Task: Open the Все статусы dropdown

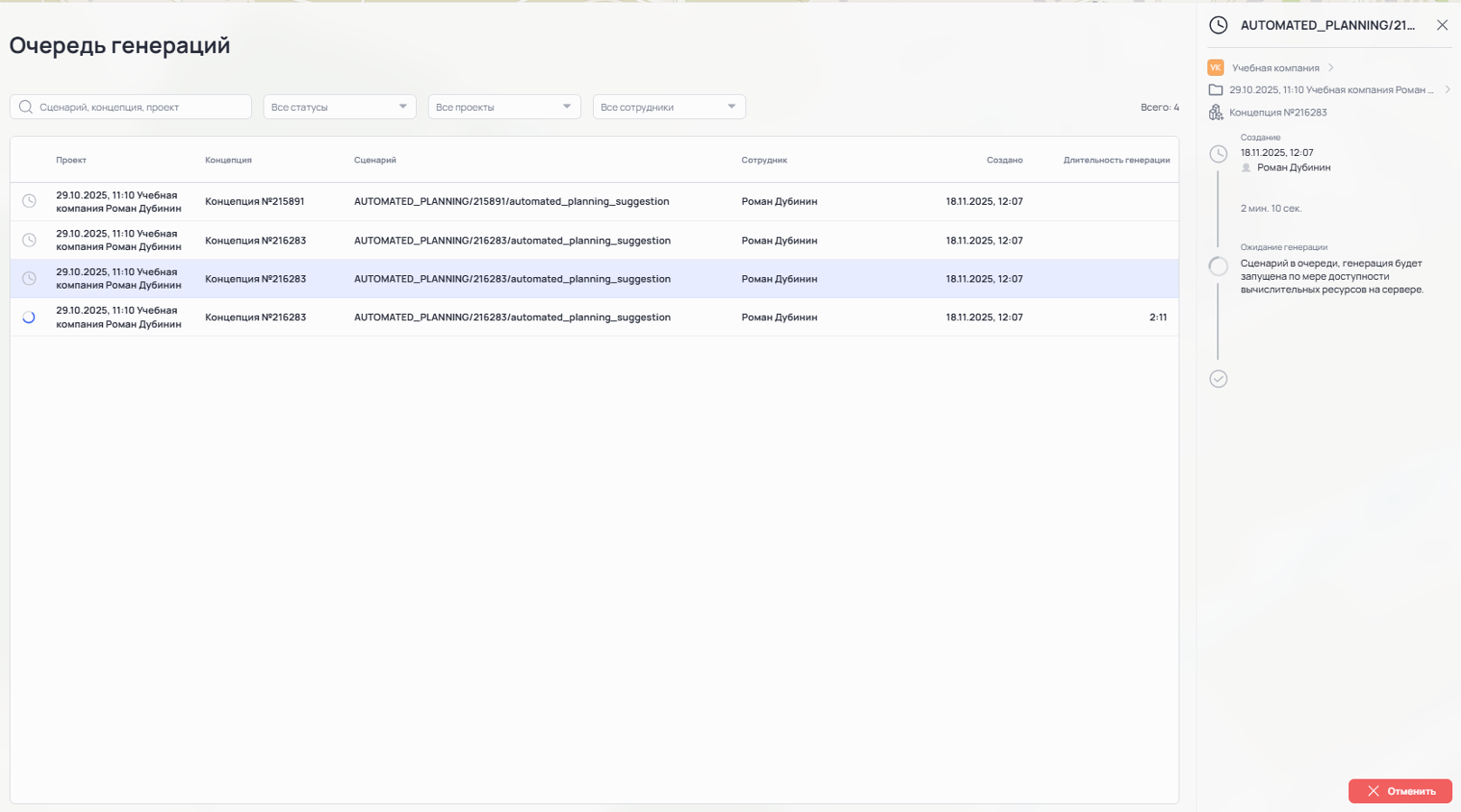Action: [x=339, y=107]
